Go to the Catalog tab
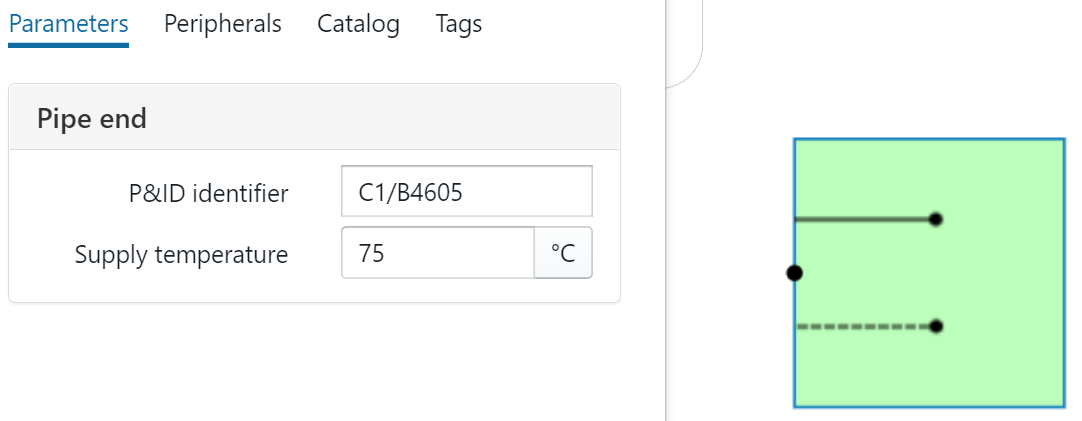This screenshot has width=1082, height=421. (358, 24)
